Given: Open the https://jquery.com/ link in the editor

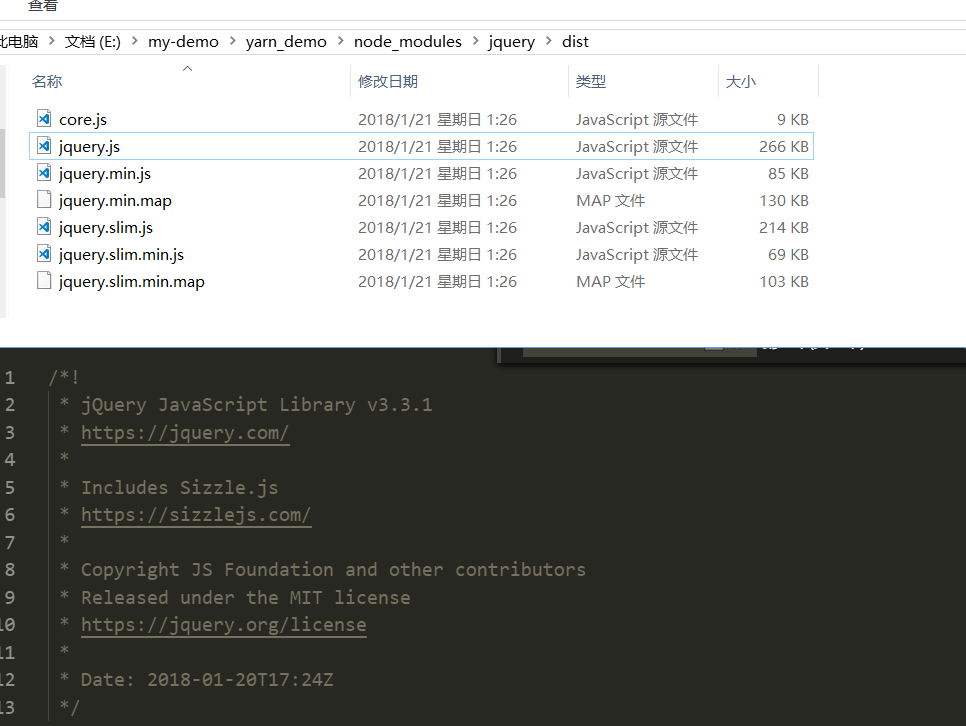Looking at the screenshot, I should [185, 433].
